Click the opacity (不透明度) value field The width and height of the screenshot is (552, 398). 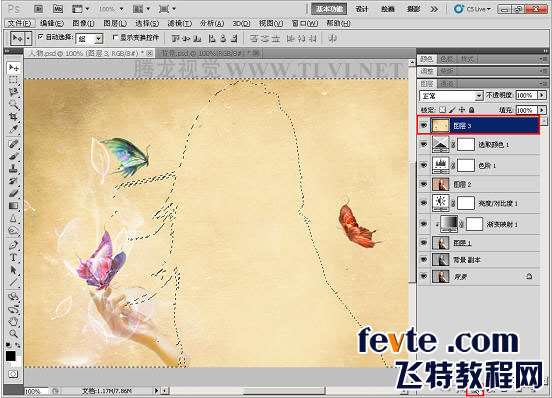527,95
